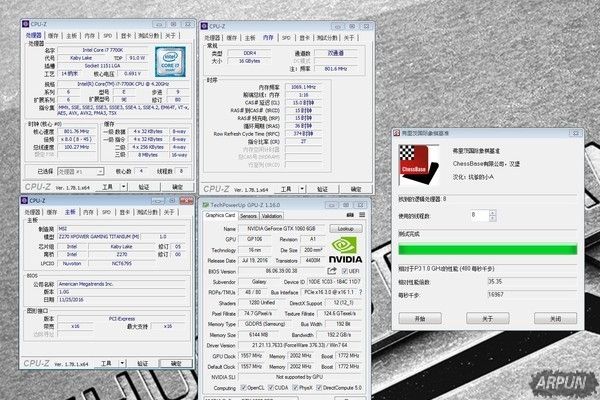Viewport: 600px width, 400px height.
Task: Click 开始 to start the Fritz chess benchmark
Action: 420,318
